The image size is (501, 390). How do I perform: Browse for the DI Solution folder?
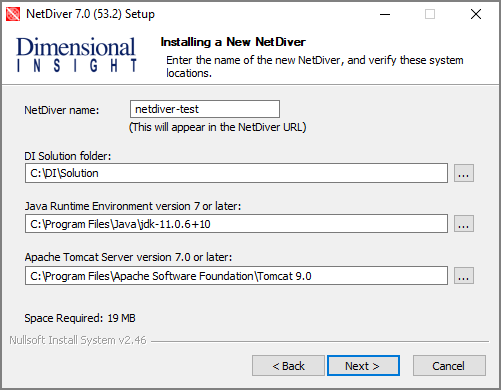[464, 173]
